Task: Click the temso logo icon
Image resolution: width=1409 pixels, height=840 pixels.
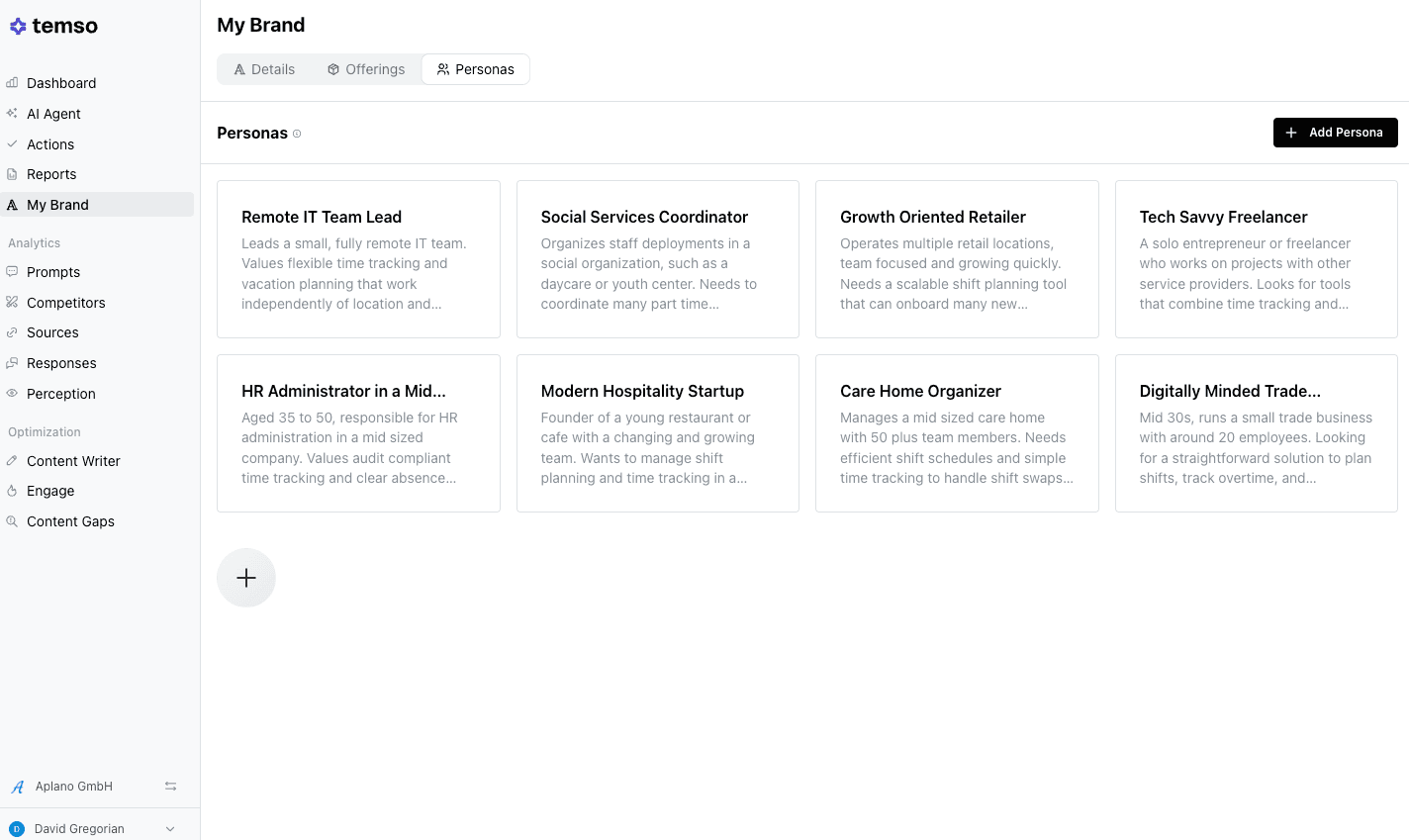Action: click(x=18, y=27)
